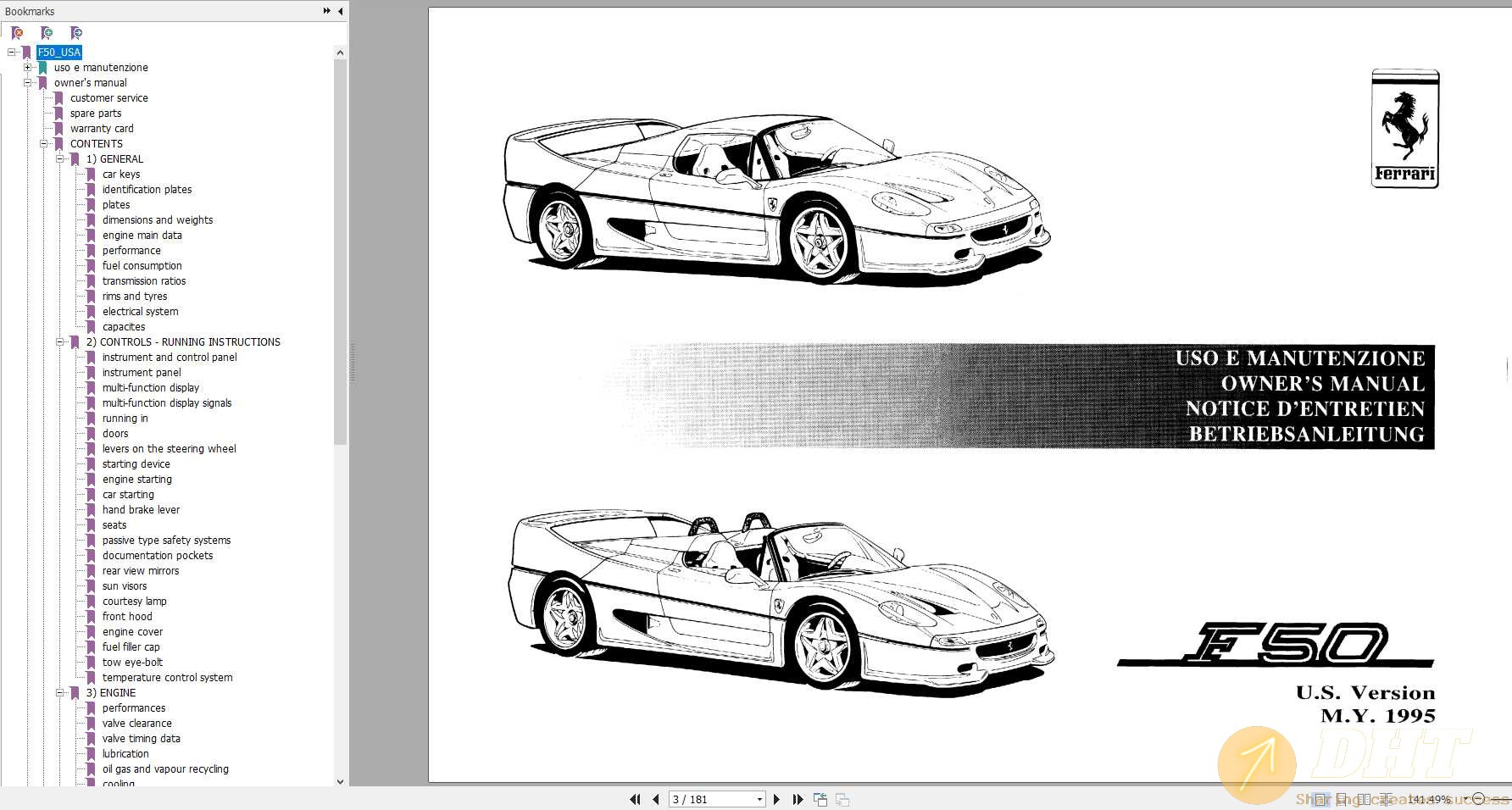Image resolution: width=1512 pixels, height=810 pixels.
Task: Open the 'car keys' bookmark
Action: pyautogui.click(x=121, y=175)
